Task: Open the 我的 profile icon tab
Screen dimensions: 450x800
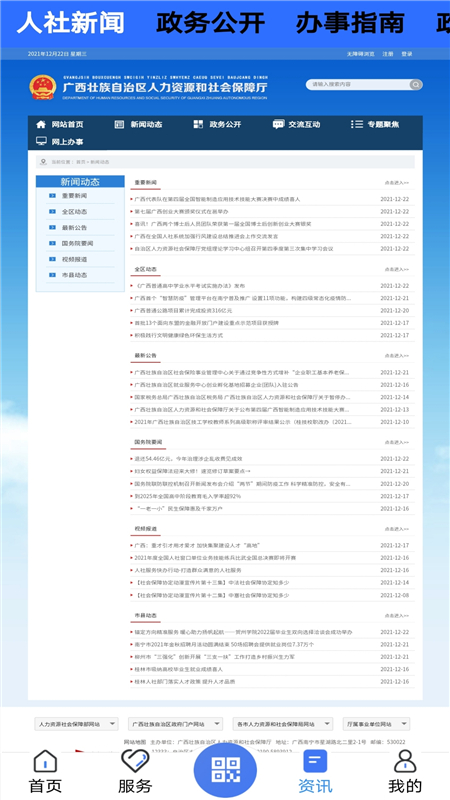Action: pos(405,761)
